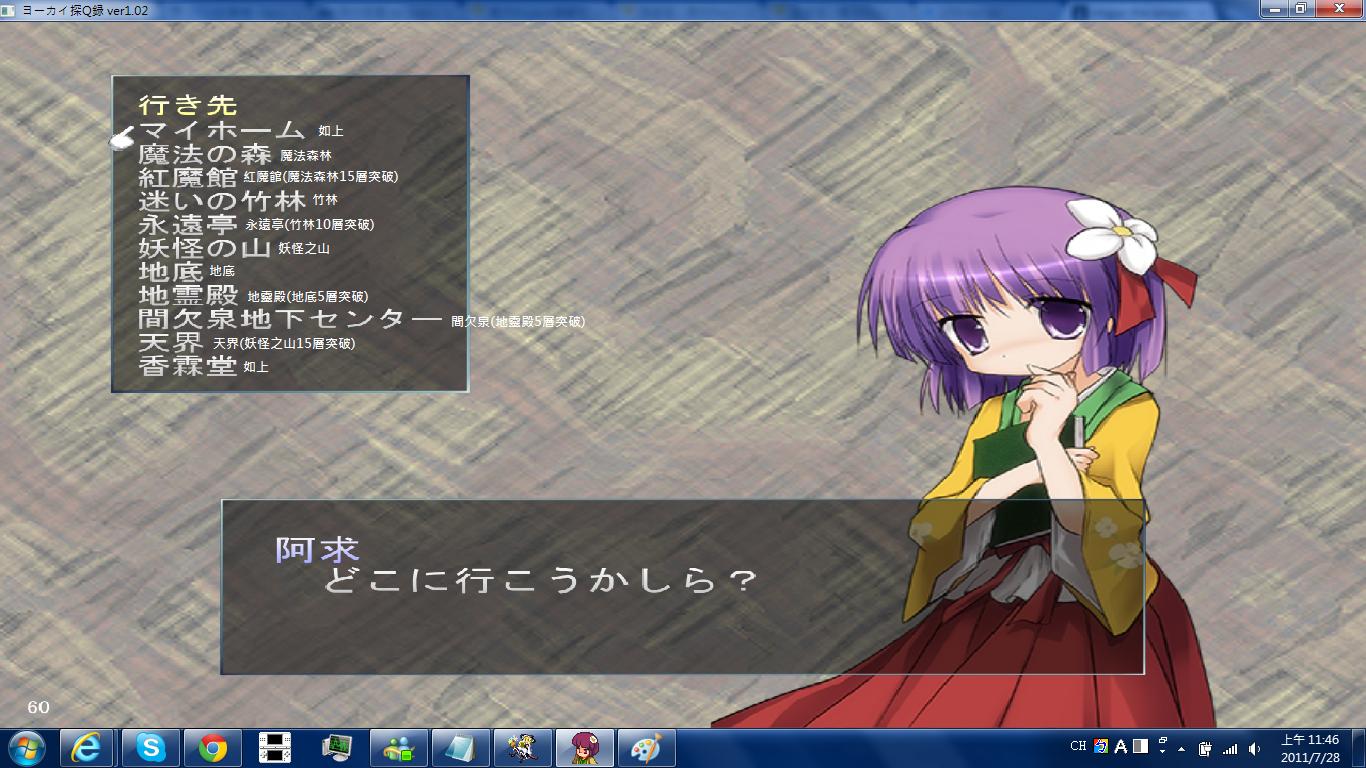Open the volume speaker icon
This screenshot has width=1366, height=768.
click(1255, 748)
